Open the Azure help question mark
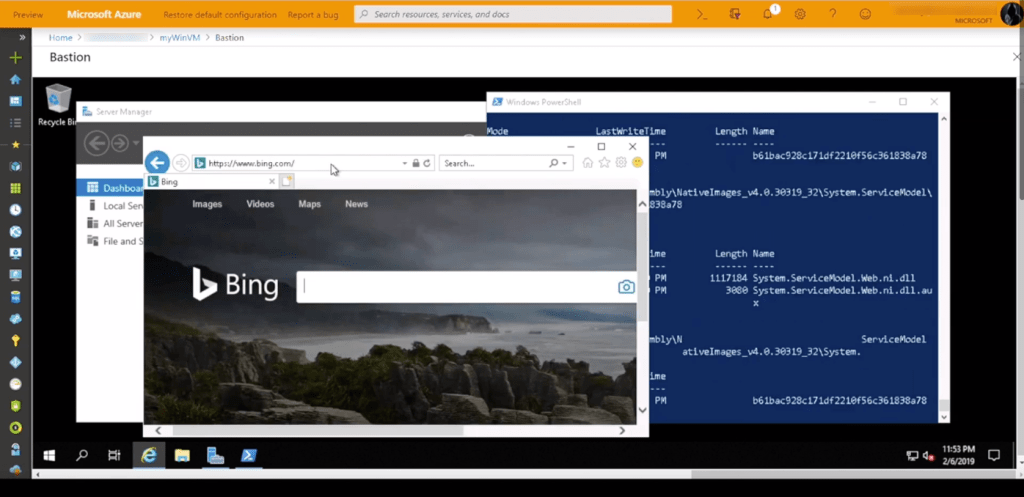The height and width of the screenshot is (497, 1024). [833, 14]
